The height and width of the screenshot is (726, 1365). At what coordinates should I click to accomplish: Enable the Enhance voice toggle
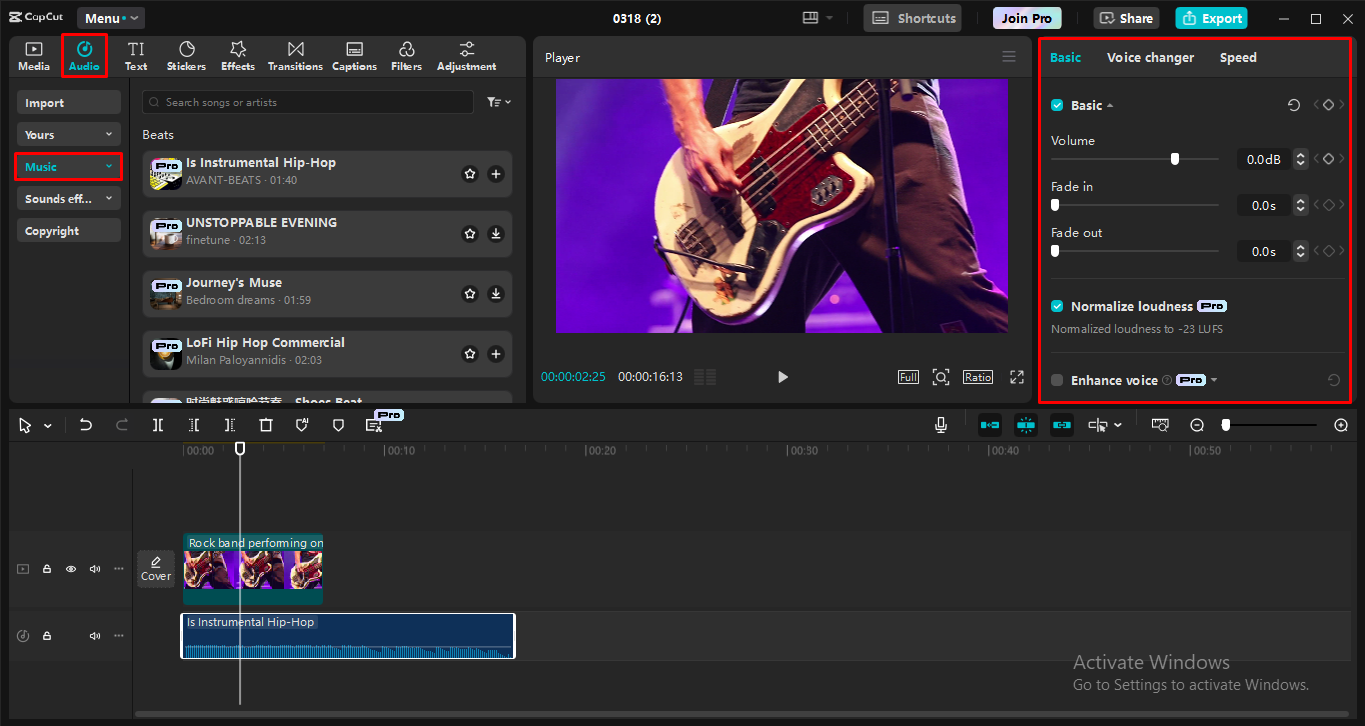[x=1056, y=380]
